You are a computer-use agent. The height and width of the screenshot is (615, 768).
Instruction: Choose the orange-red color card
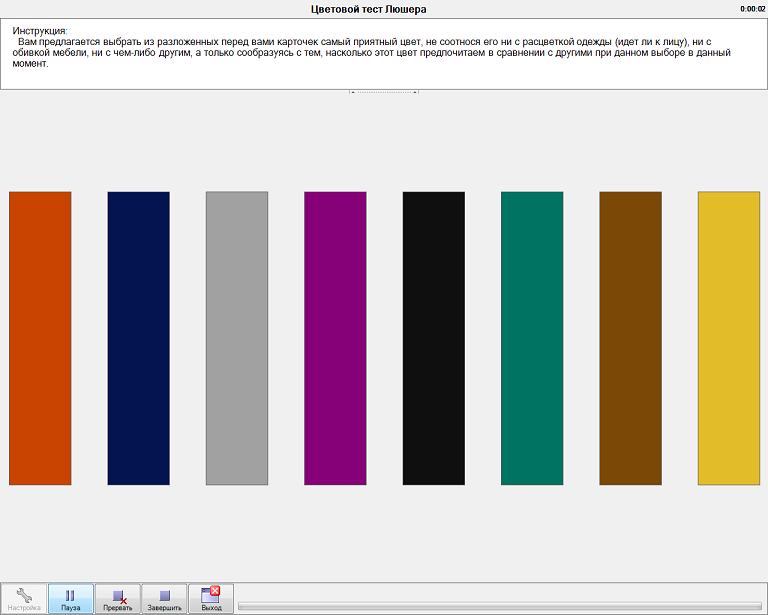click(x=40, y=338)
